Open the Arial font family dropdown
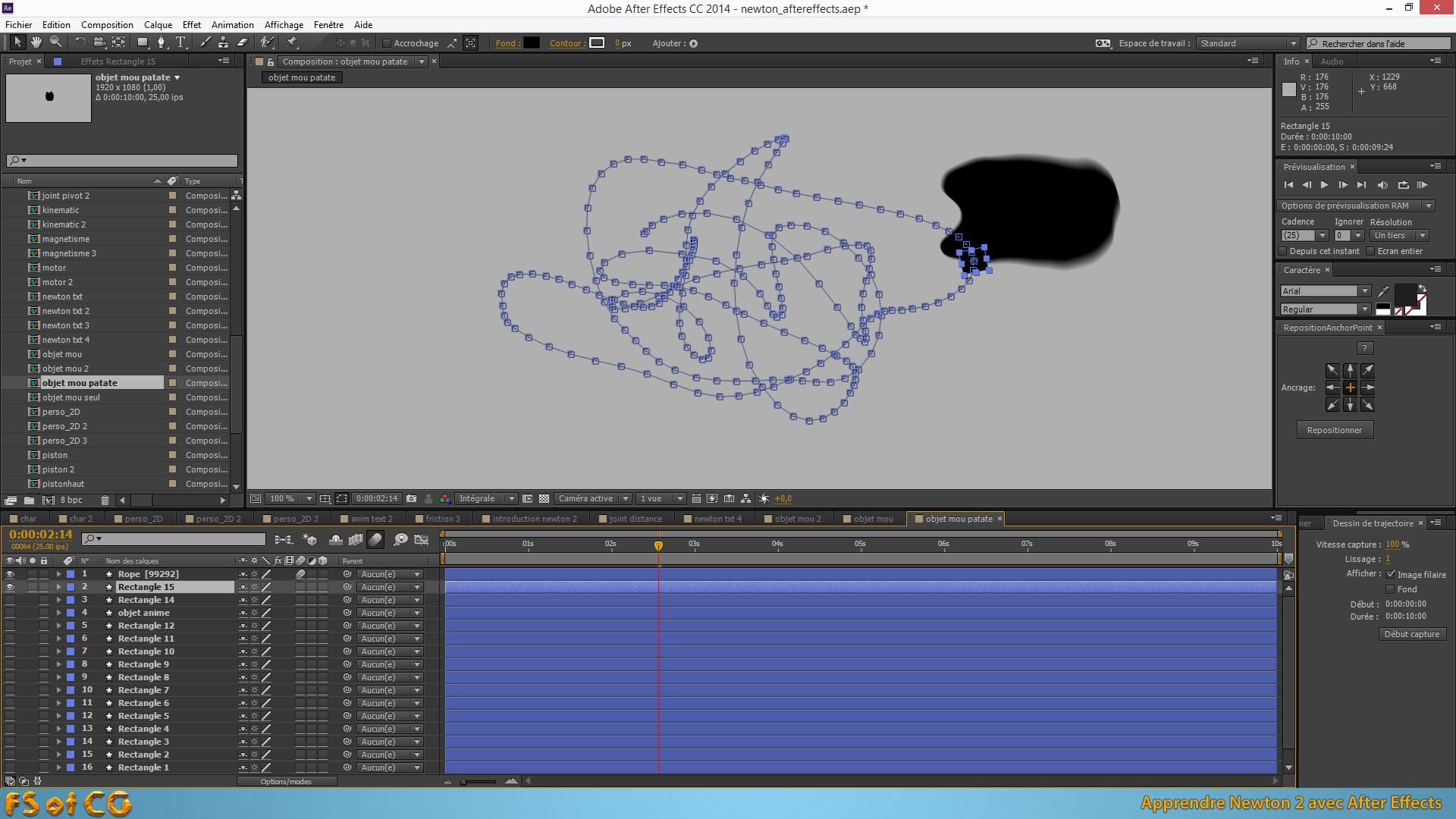 pos(1326,291)
